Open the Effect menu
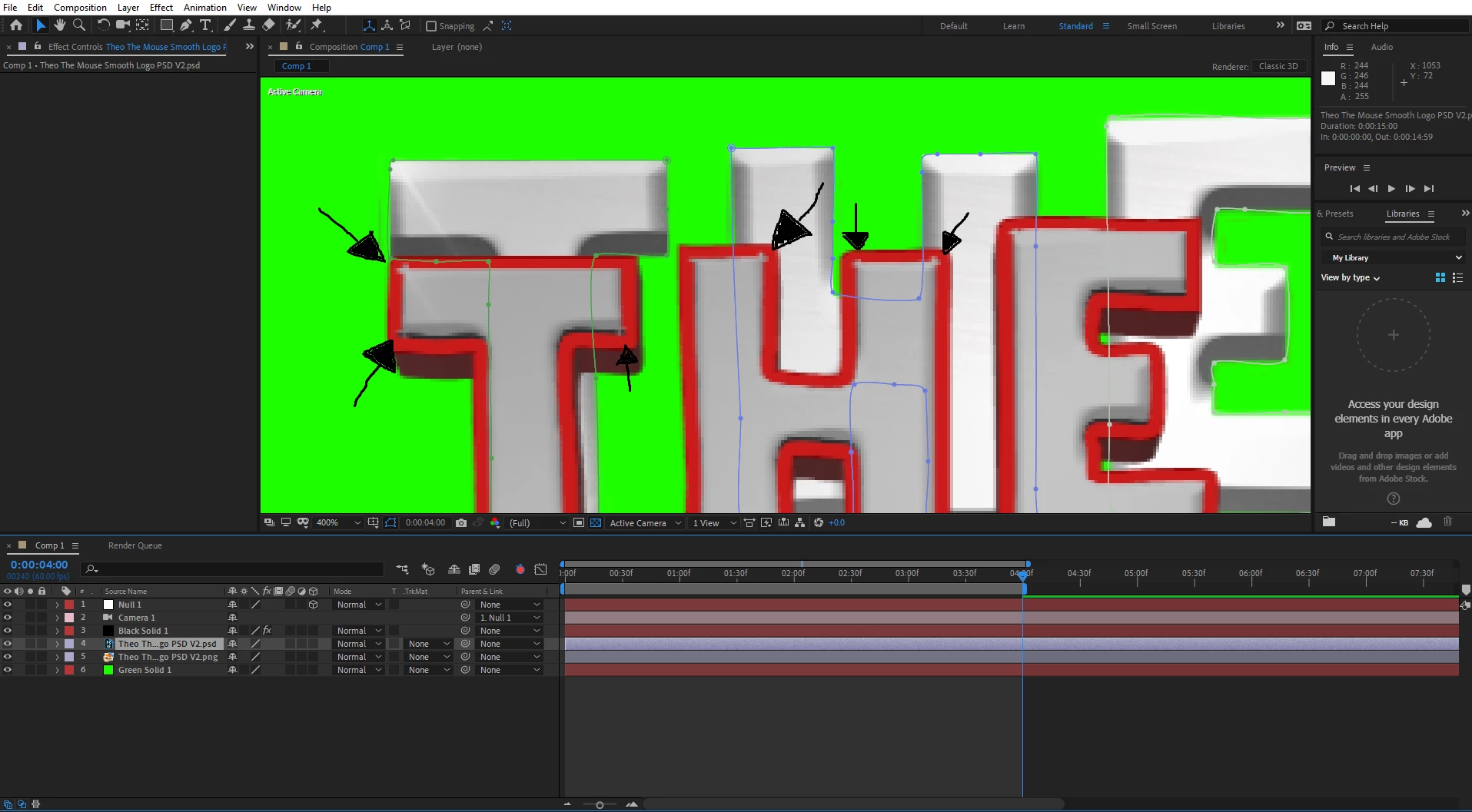This screenshot has height=812, width=1472. pyautogui.click(x=161, y=8)
